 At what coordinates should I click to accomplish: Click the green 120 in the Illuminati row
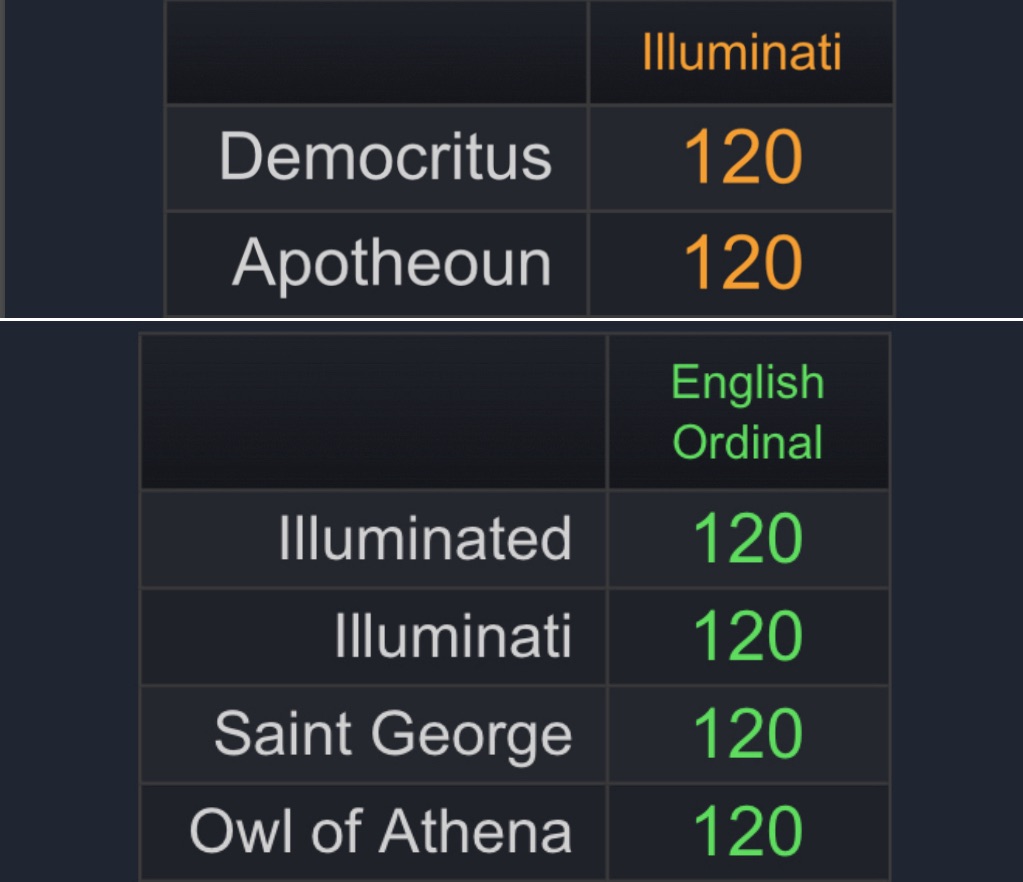coord(747,636)
